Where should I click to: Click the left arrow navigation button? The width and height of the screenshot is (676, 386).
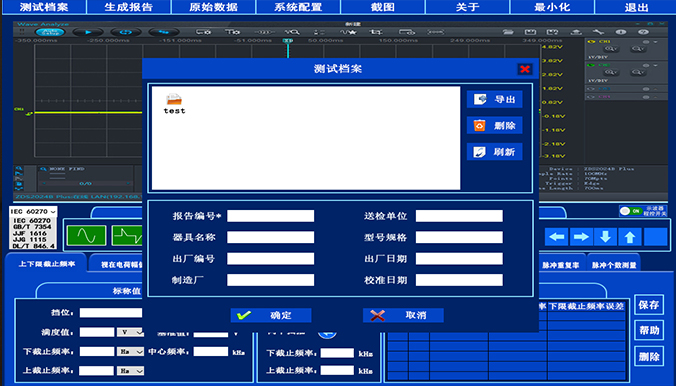pyautogui.click(x=557, y=237)
